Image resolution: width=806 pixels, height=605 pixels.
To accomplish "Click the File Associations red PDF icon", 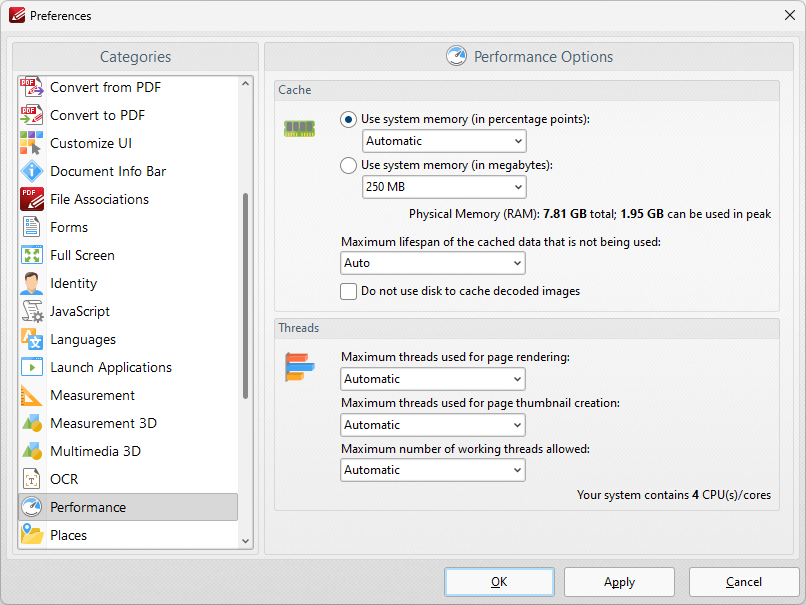I will coord(32,199).
